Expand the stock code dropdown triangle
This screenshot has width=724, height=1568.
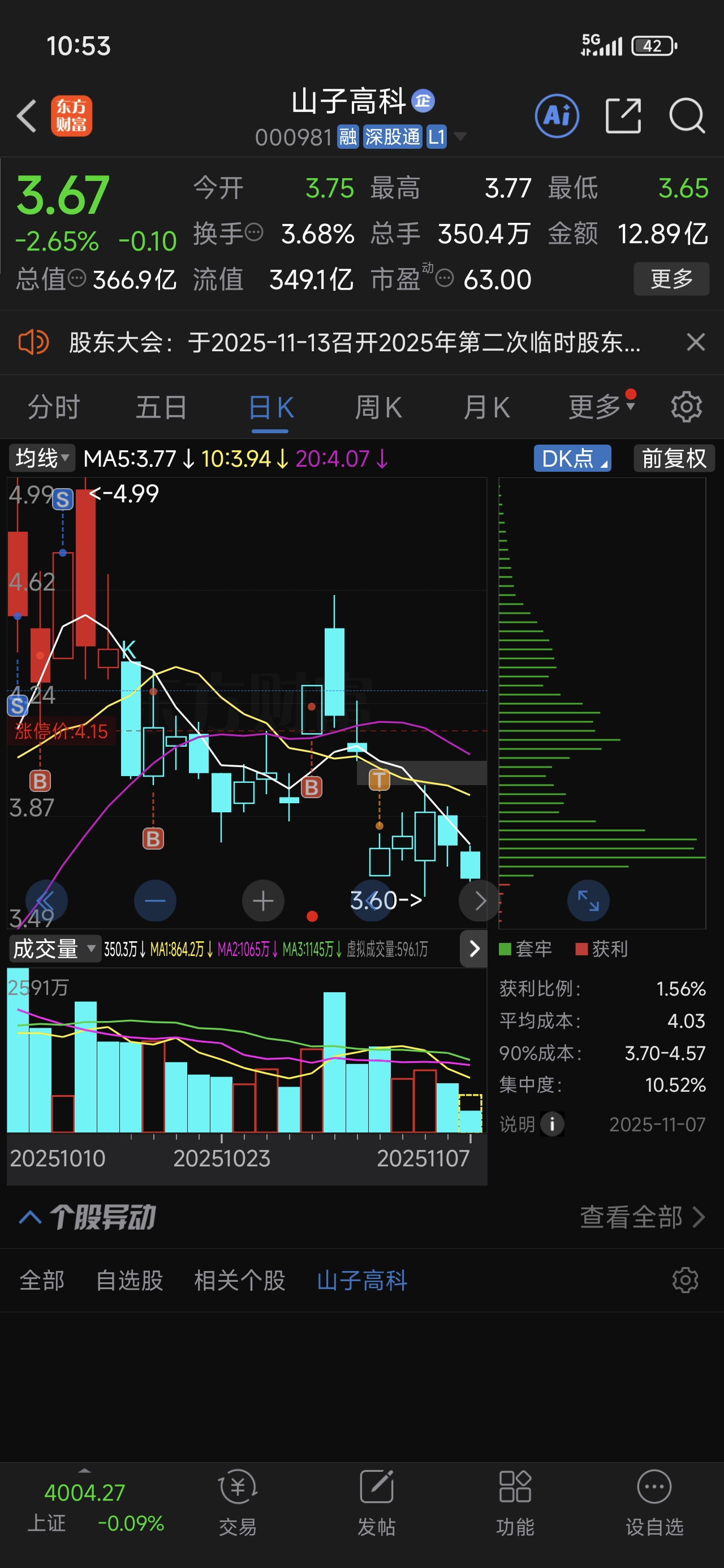tap(460, 136)
